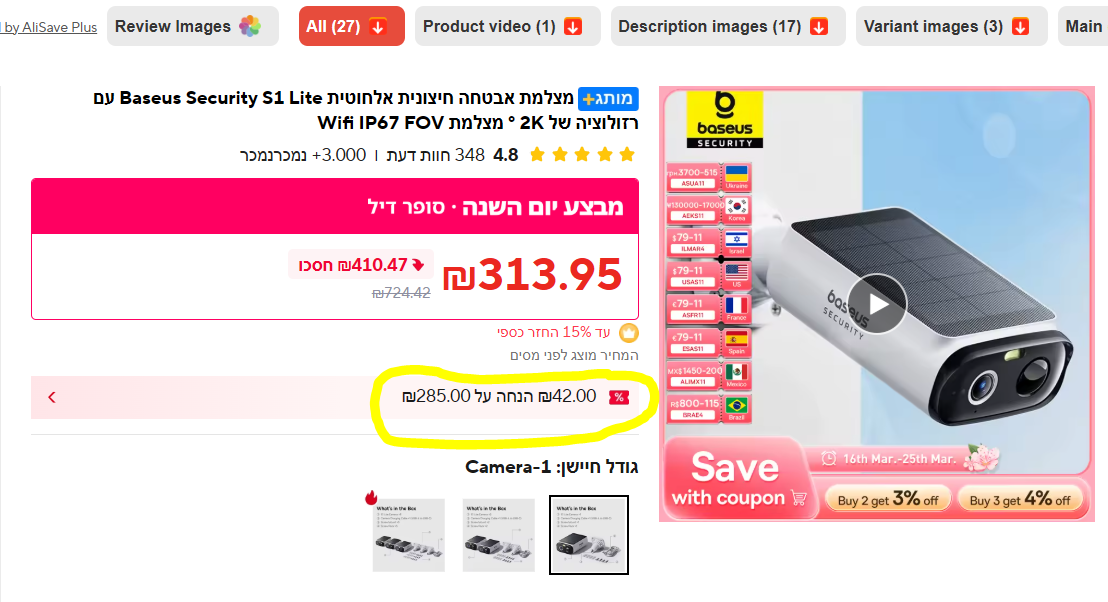Screen dimensions: 1108x602
Task: Click the colorful flower icon in Review Images
Action: click(x=250, y=26)
